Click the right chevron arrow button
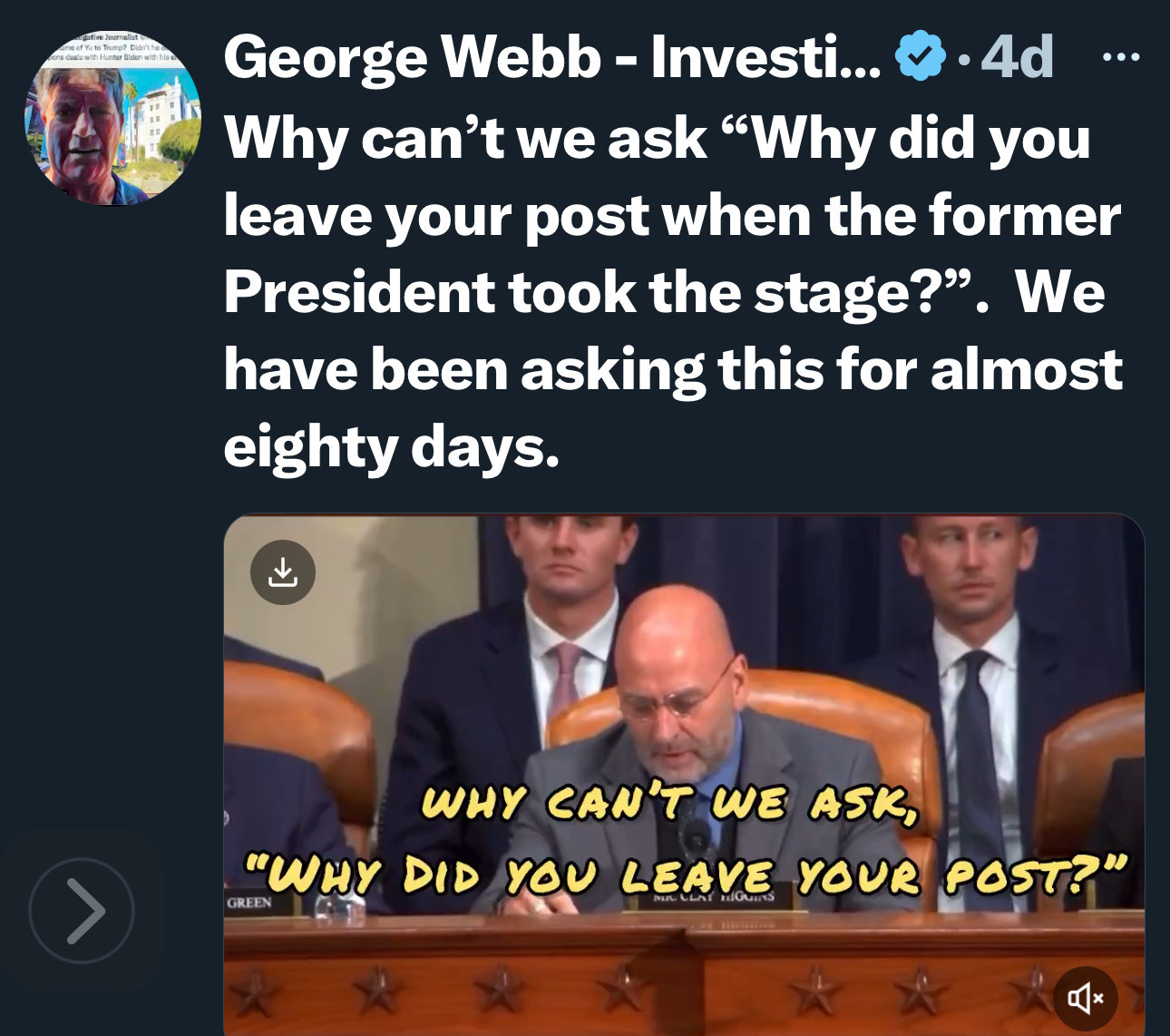 tap(82, 911)
